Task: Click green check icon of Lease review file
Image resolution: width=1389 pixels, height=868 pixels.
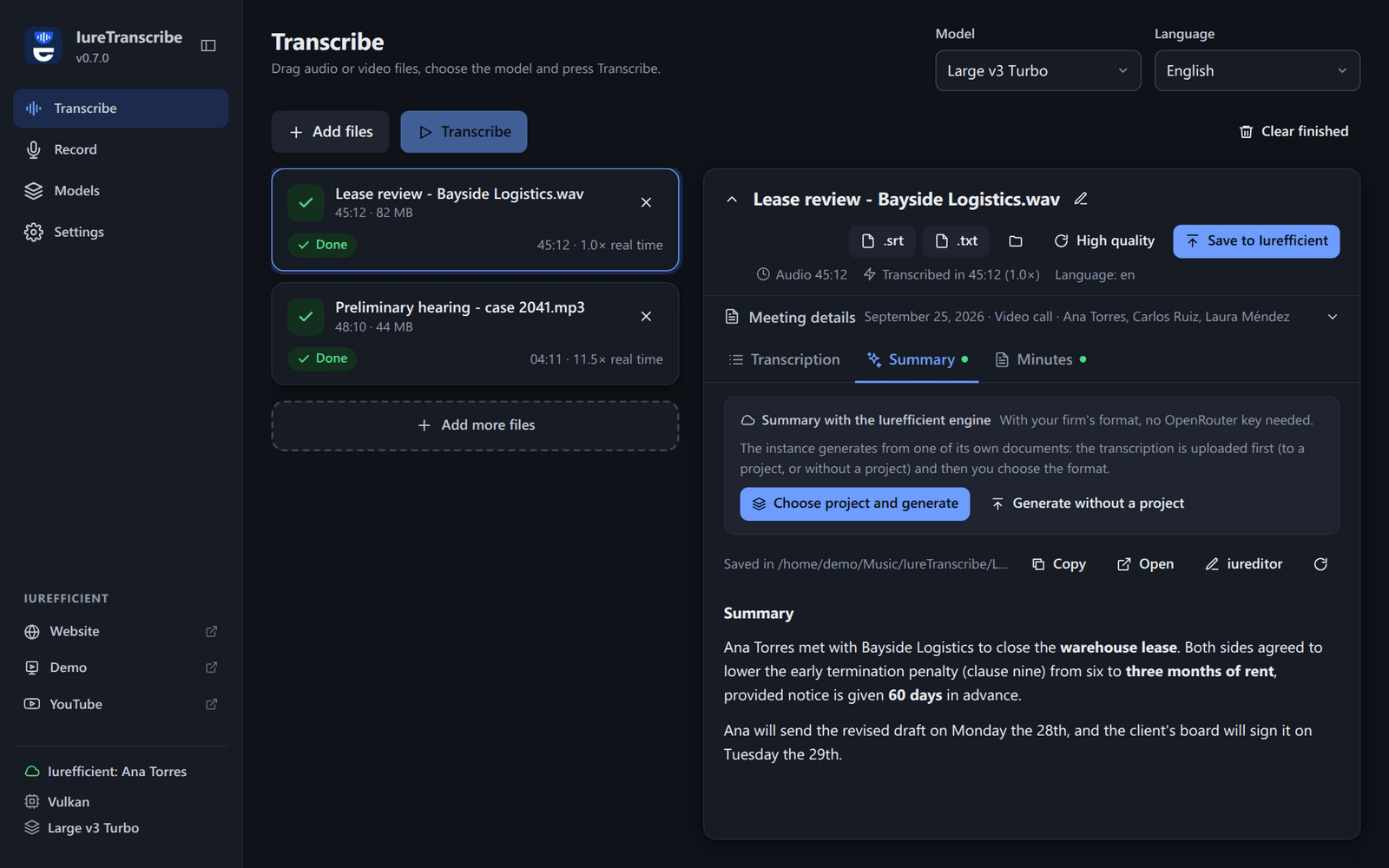Action: [306, 202]
